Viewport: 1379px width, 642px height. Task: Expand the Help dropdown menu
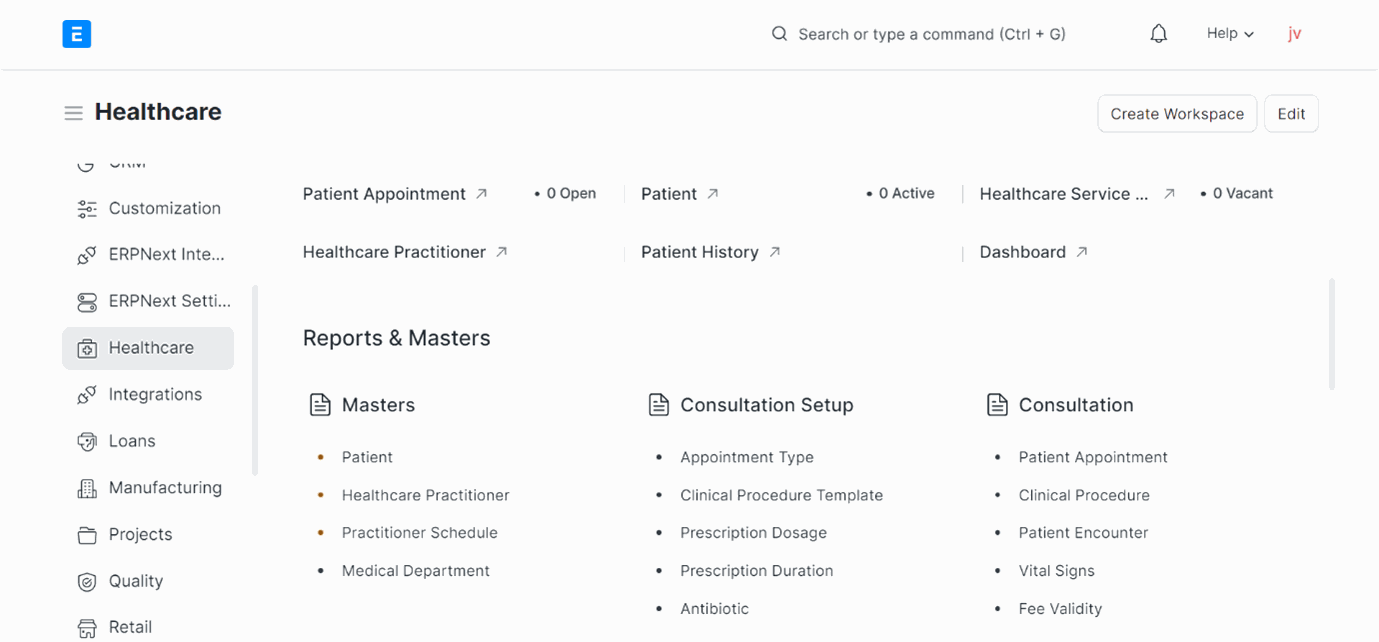(1230, 34)
